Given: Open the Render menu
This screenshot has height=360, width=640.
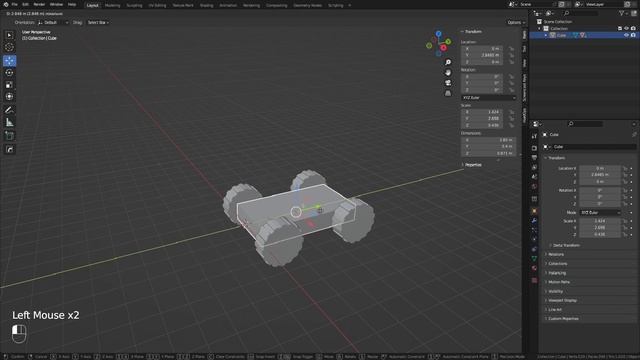Looking at the screenshot, I should pyautogui.click(x=39, y=4).
